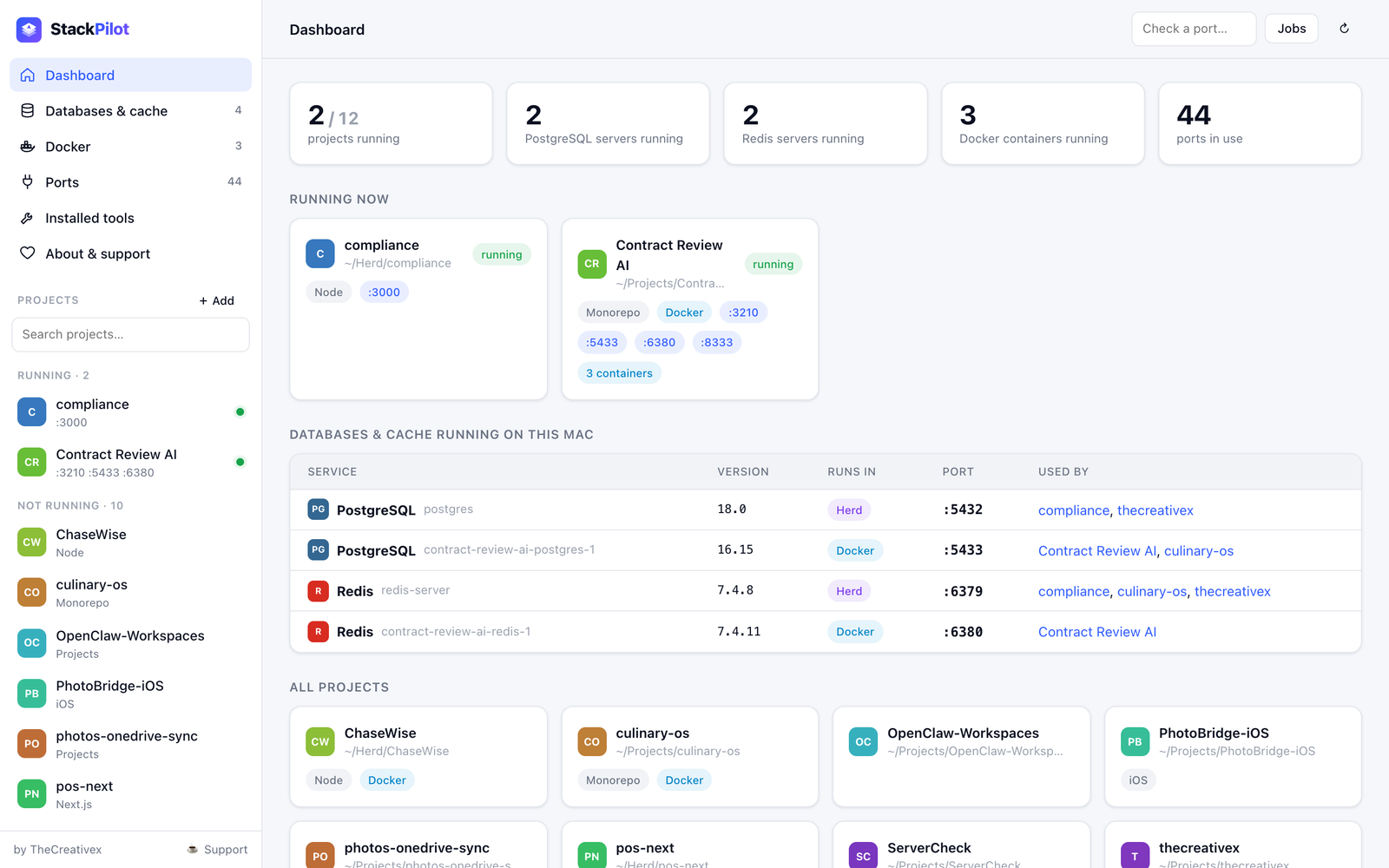Click the PostgreSQL servers running stat card
Image resolution: width=1389 pixels, height=868 pixels.
pyautogui.click(x=608, y=123)
